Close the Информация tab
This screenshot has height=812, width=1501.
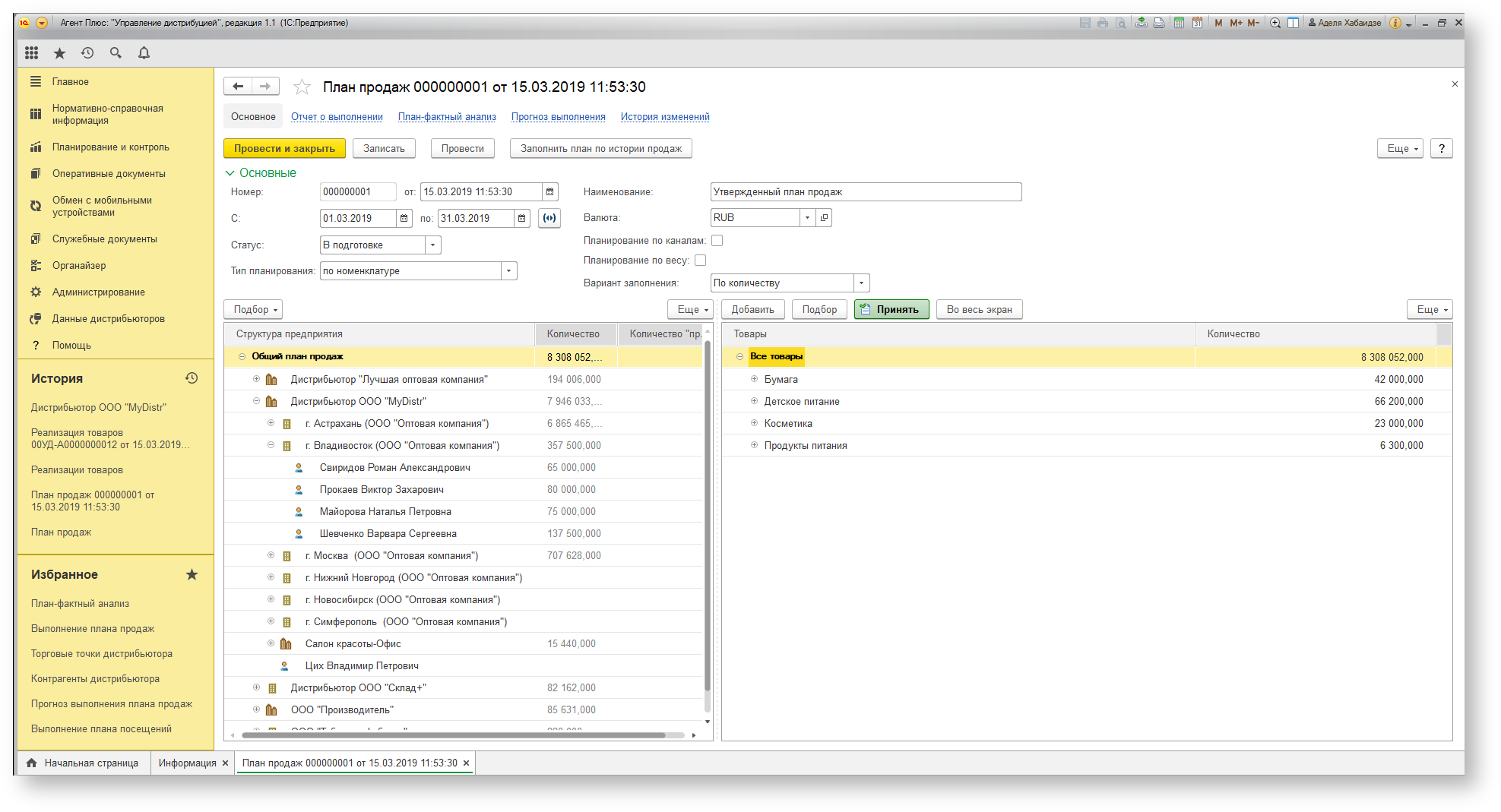coord(225,763)
